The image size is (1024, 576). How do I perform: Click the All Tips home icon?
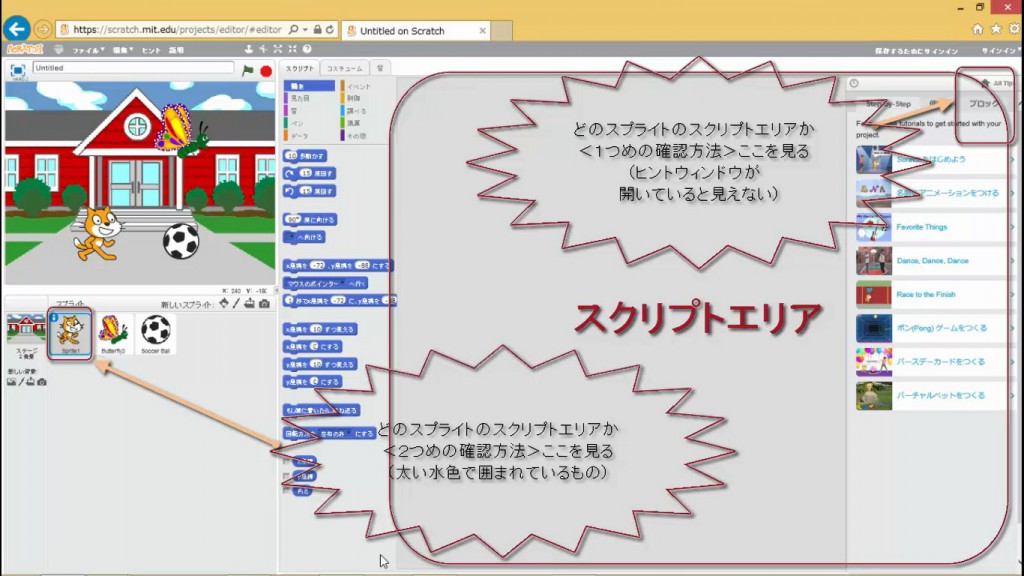pyautogui.click(x=985, y=83)
